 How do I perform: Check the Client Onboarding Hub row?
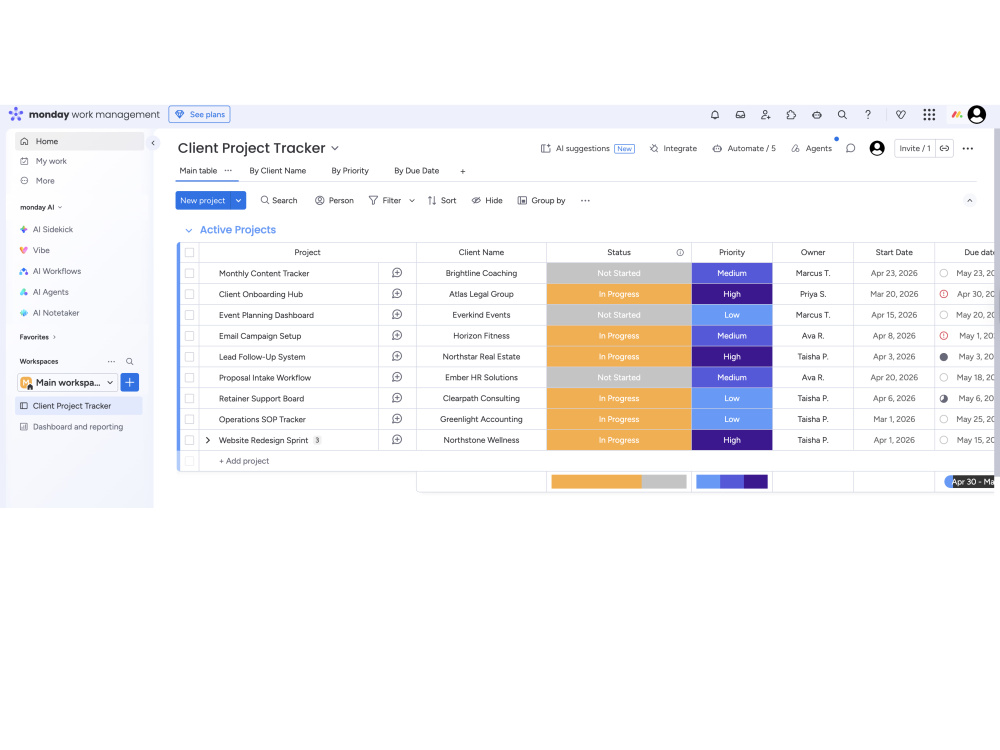point(189,294)
